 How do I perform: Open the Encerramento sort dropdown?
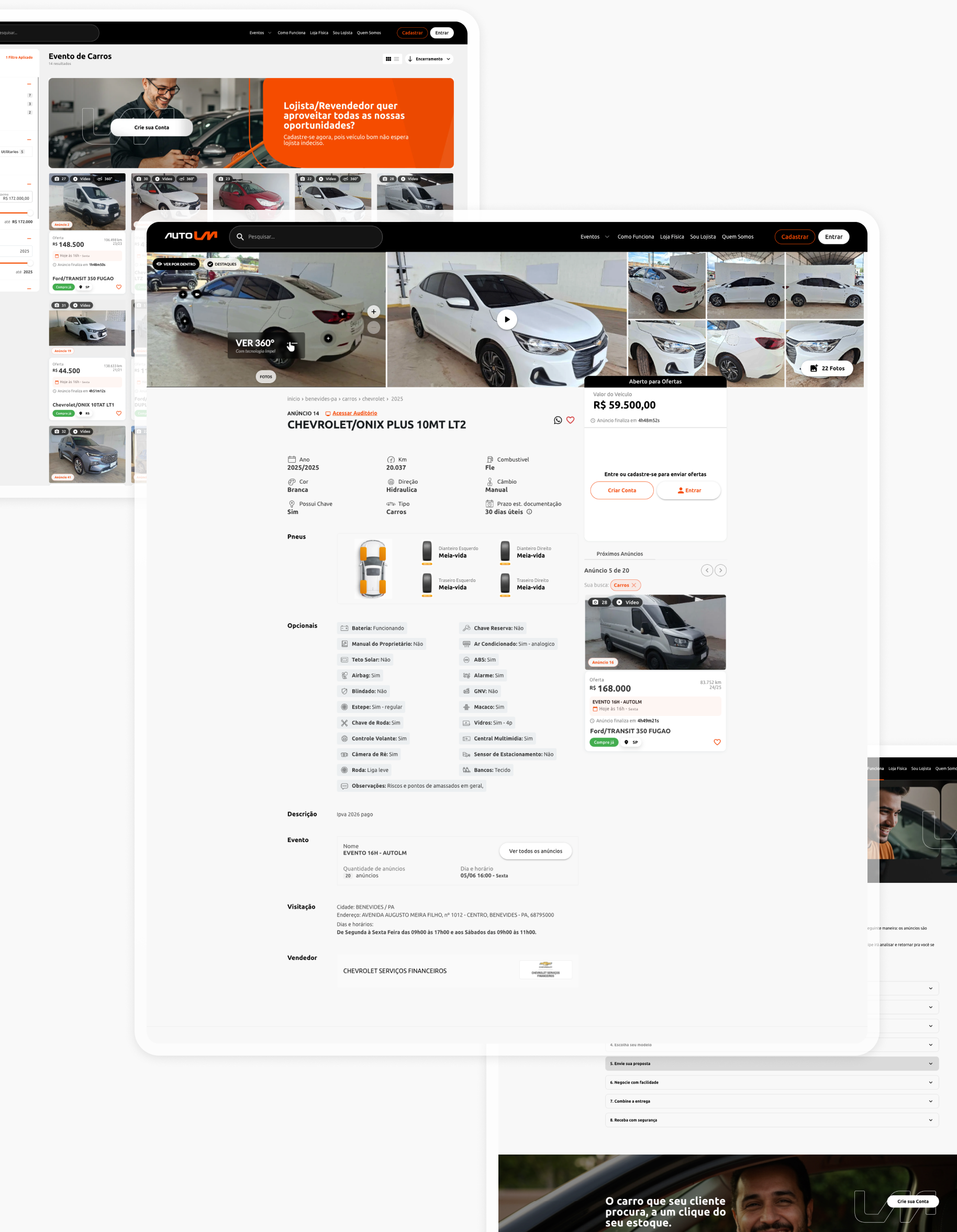pyautogui.click(x=429, y=59)
